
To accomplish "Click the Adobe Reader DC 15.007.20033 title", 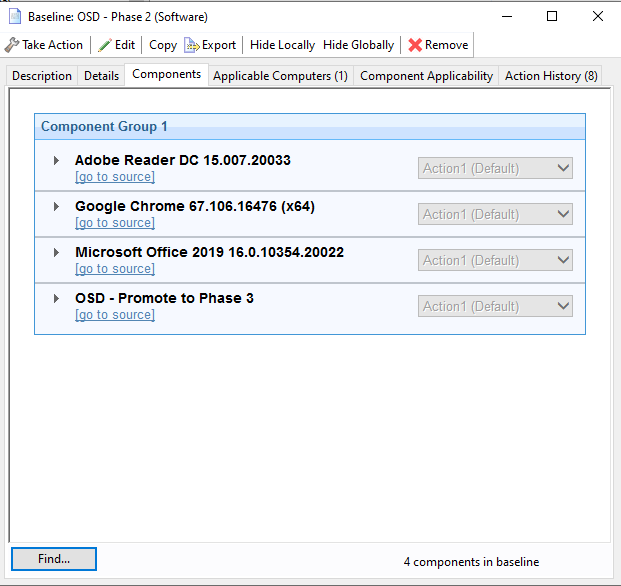I will (x=183, y=160).
